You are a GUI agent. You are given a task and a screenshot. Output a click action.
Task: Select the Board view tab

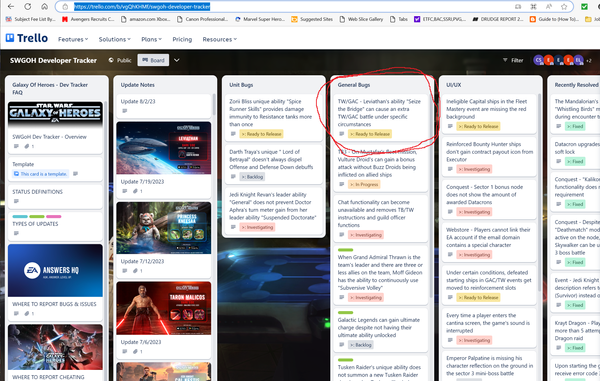pos(153,60)
